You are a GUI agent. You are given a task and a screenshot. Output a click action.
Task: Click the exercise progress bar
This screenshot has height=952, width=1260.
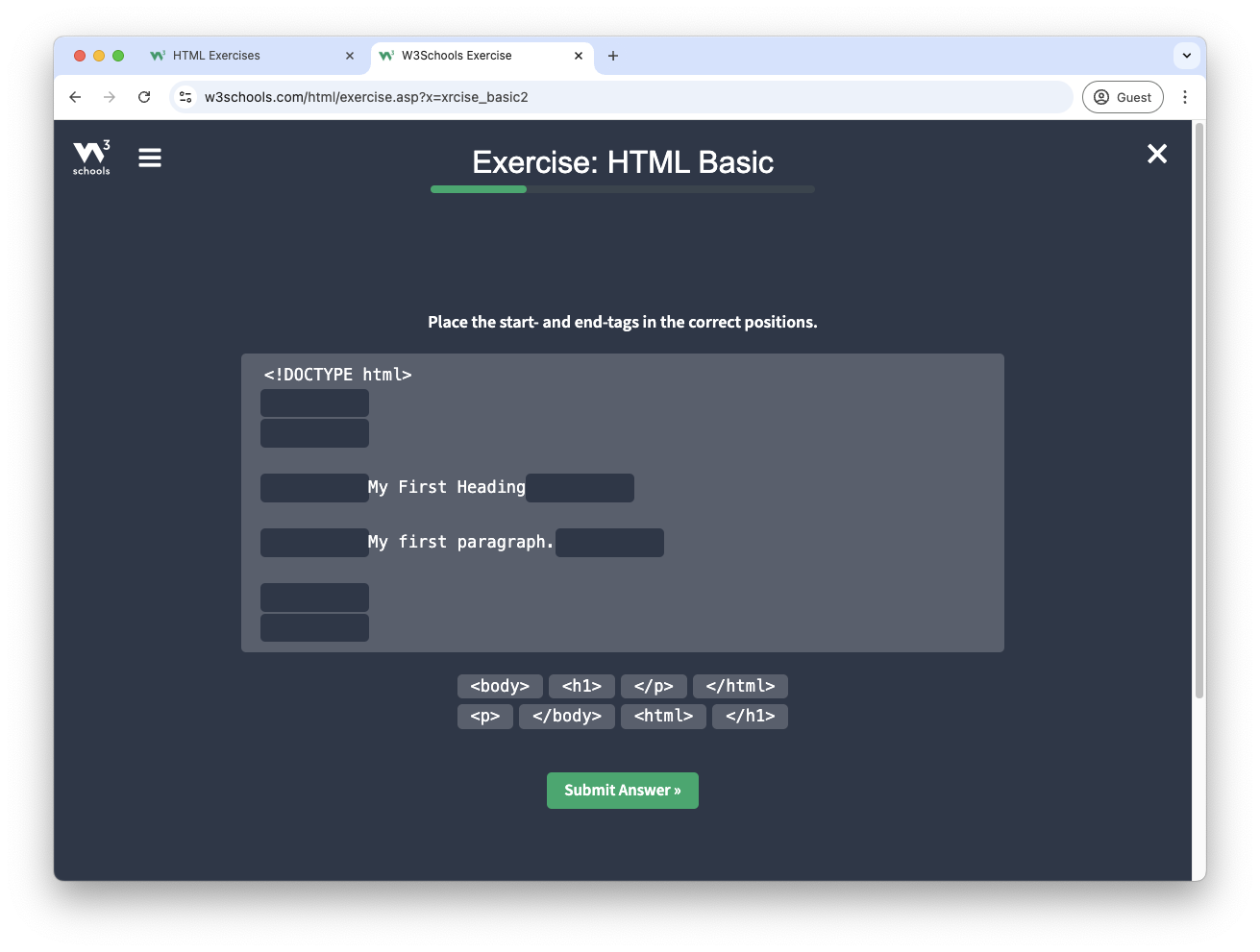[x=623, y=189]
